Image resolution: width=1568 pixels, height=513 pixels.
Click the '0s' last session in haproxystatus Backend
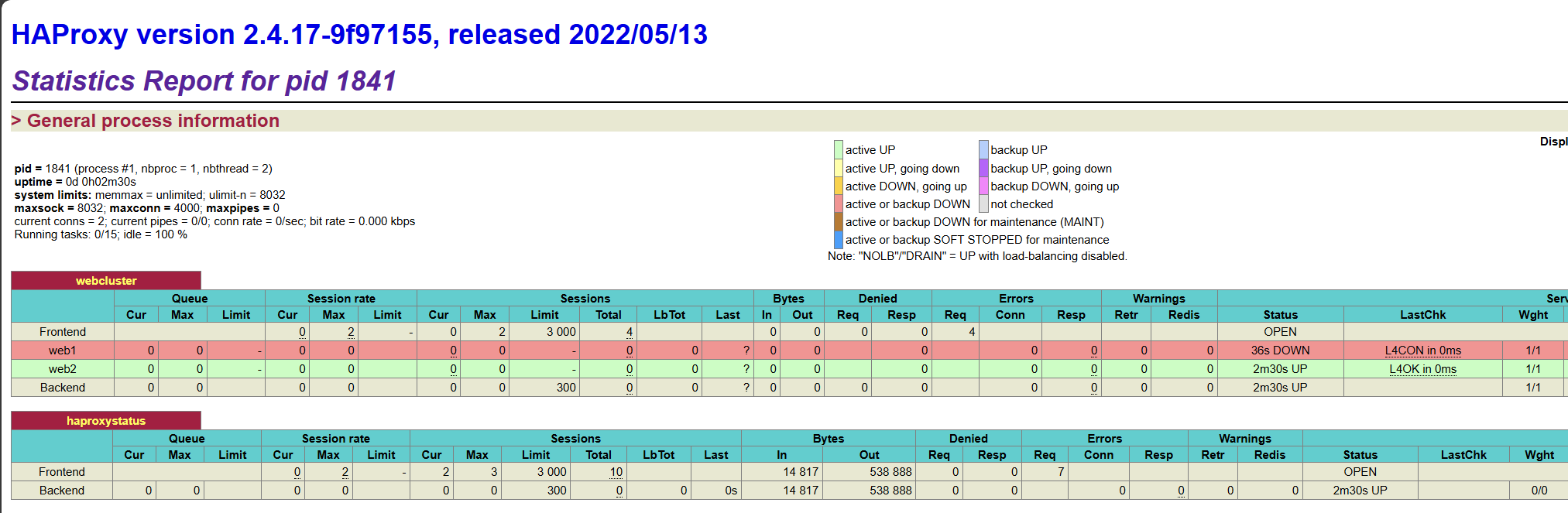click(731, 491)
